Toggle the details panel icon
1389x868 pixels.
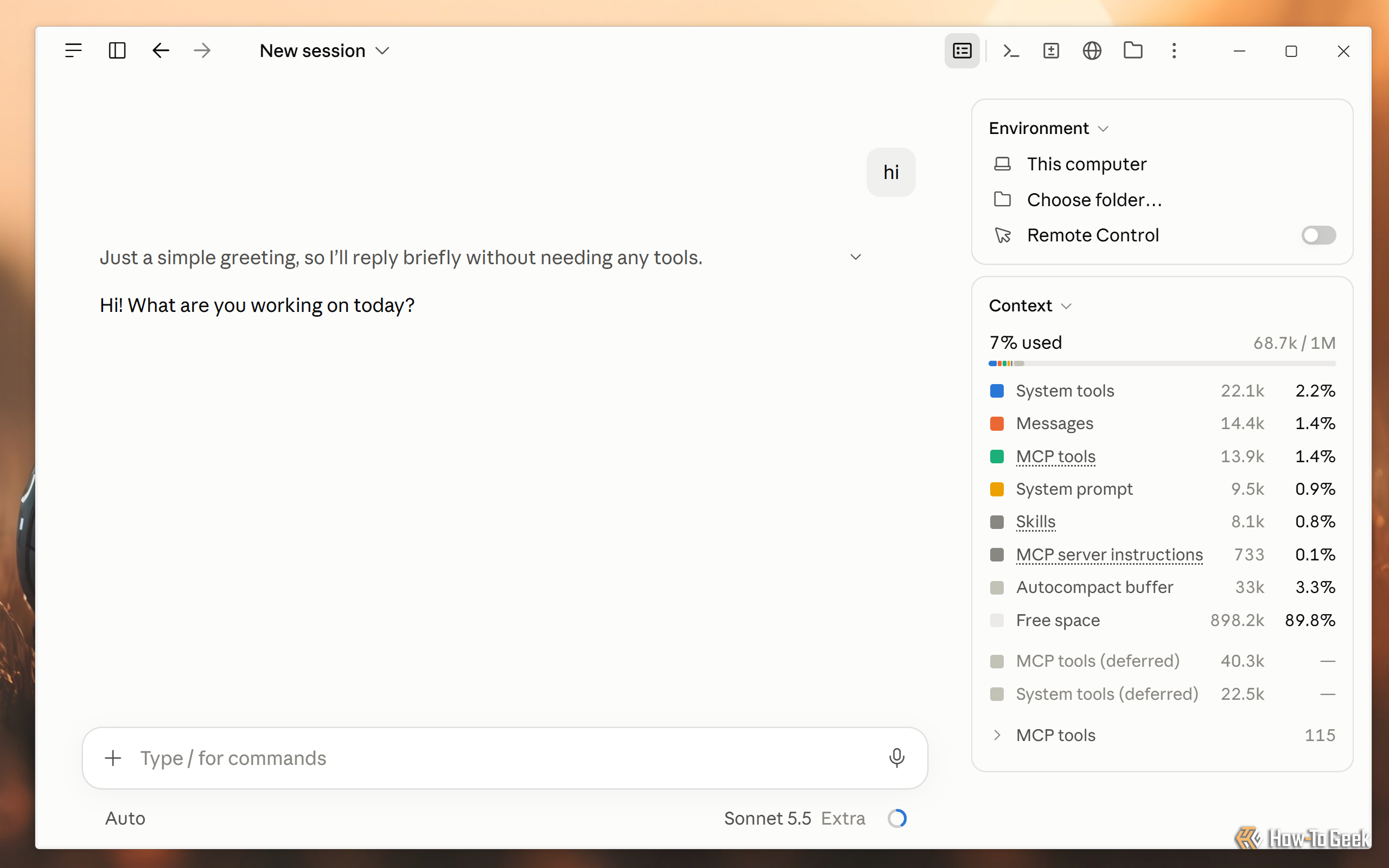coord(962,50)
